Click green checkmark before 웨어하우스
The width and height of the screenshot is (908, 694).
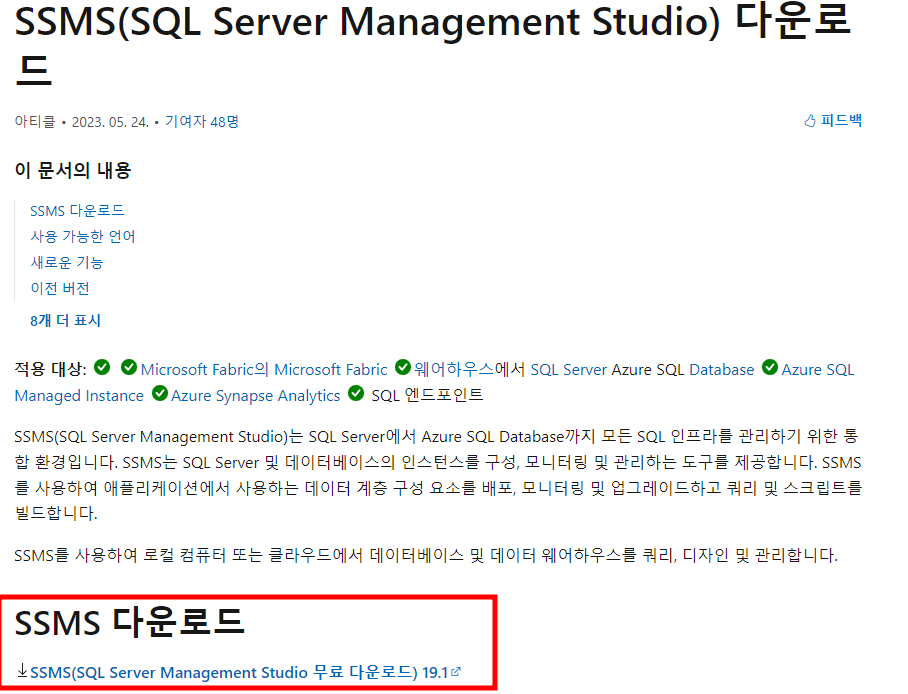[402, 367]
